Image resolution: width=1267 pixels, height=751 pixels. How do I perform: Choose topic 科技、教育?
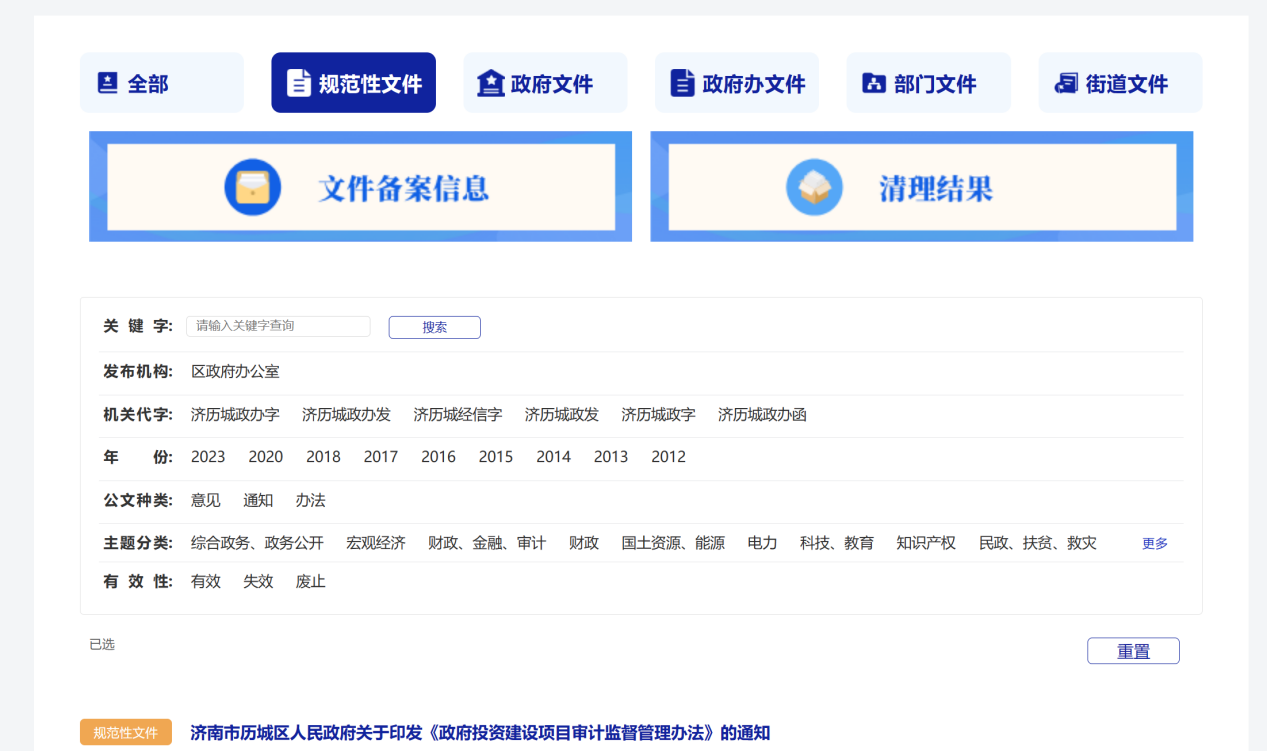click(x=837, y=543)
